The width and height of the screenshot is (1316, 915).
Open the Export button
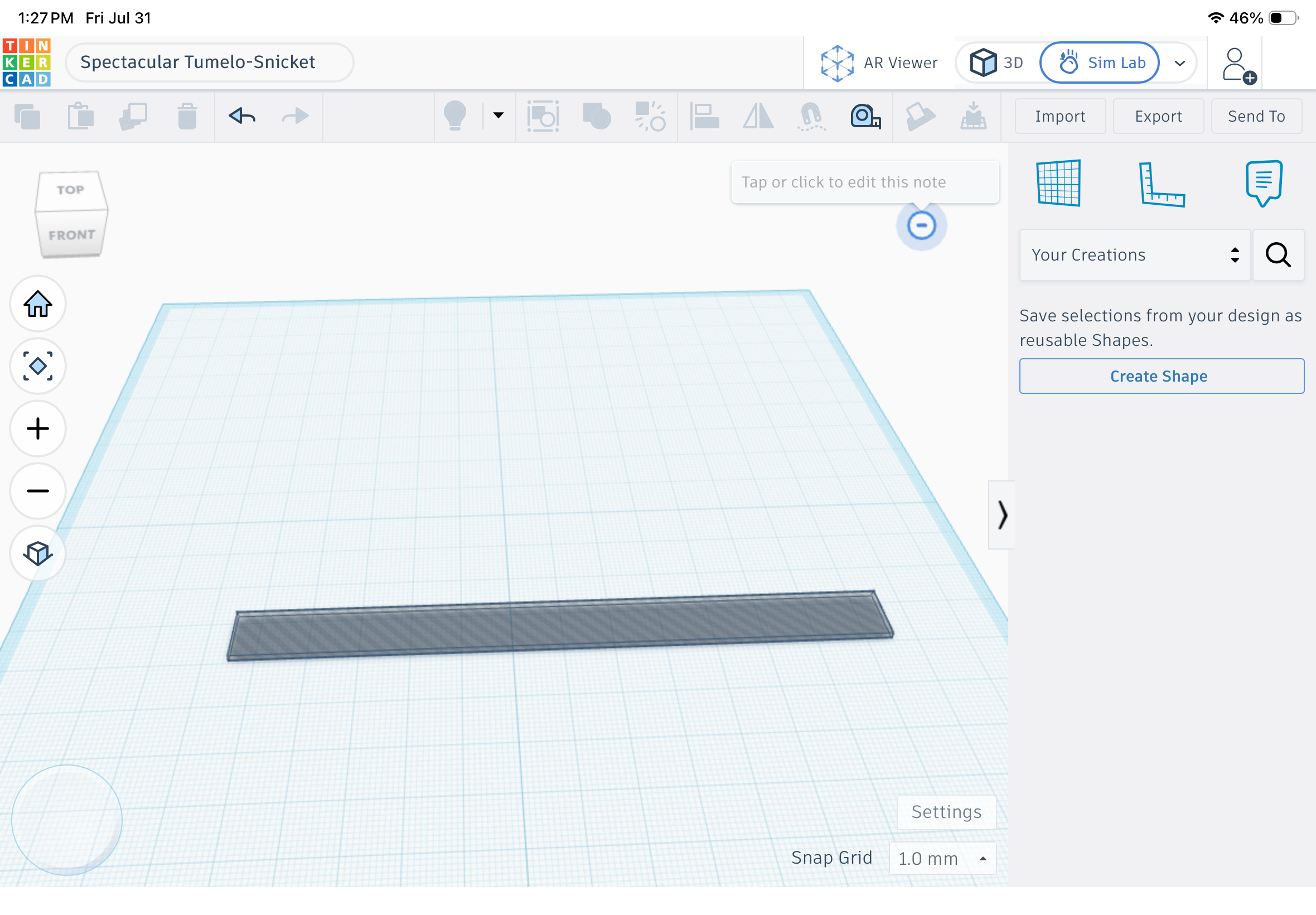click(1158, 117)
